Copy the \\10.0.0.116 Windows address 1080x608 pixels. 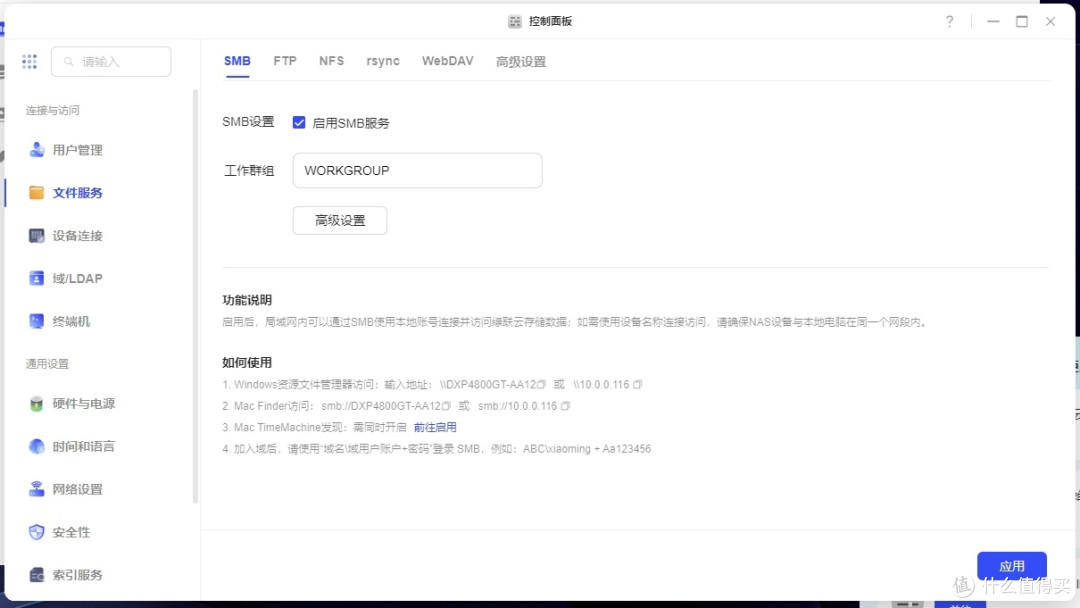pyautogui.click(x=637, y=384)
